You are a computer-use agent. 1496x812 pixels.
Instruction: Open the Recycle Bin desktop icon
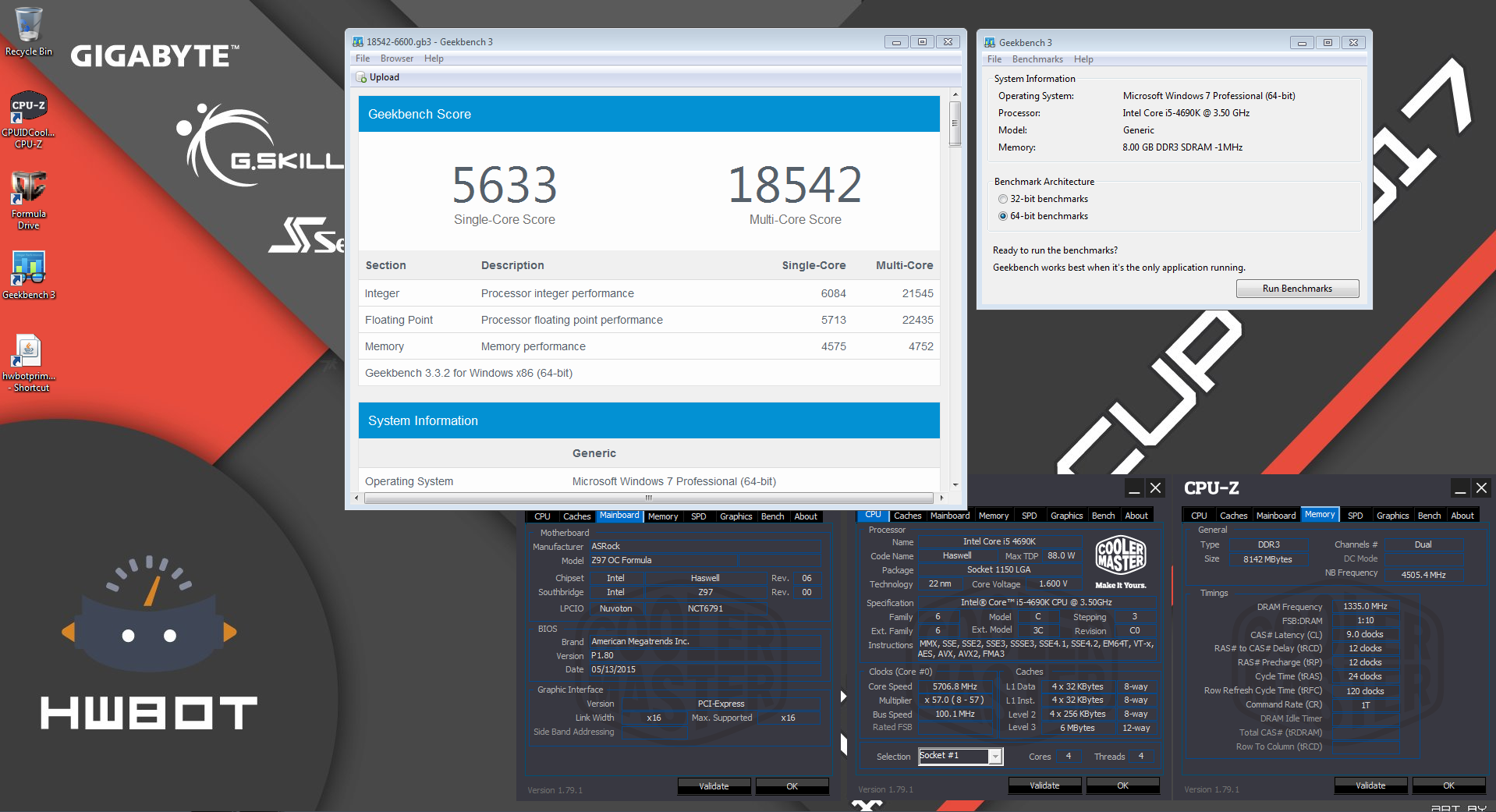28,31
